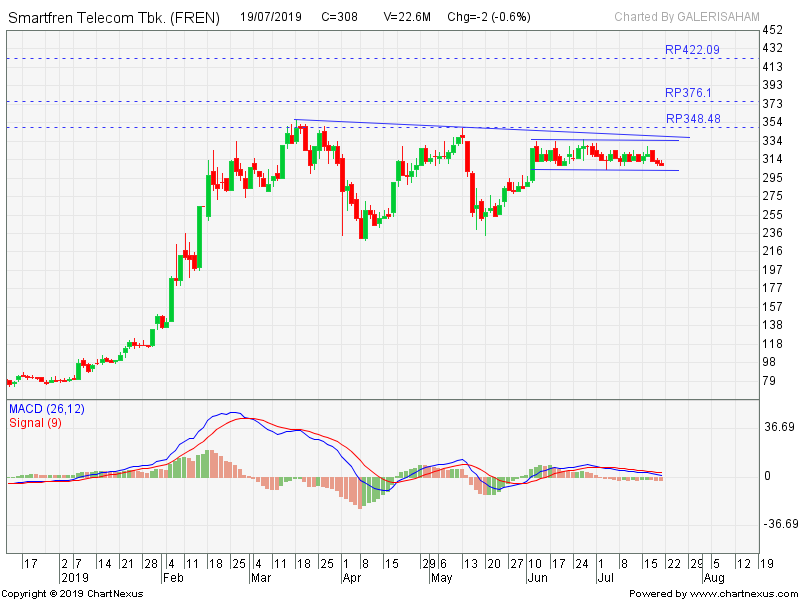Click the 36.69 MACD axis value

pos(779,427)
